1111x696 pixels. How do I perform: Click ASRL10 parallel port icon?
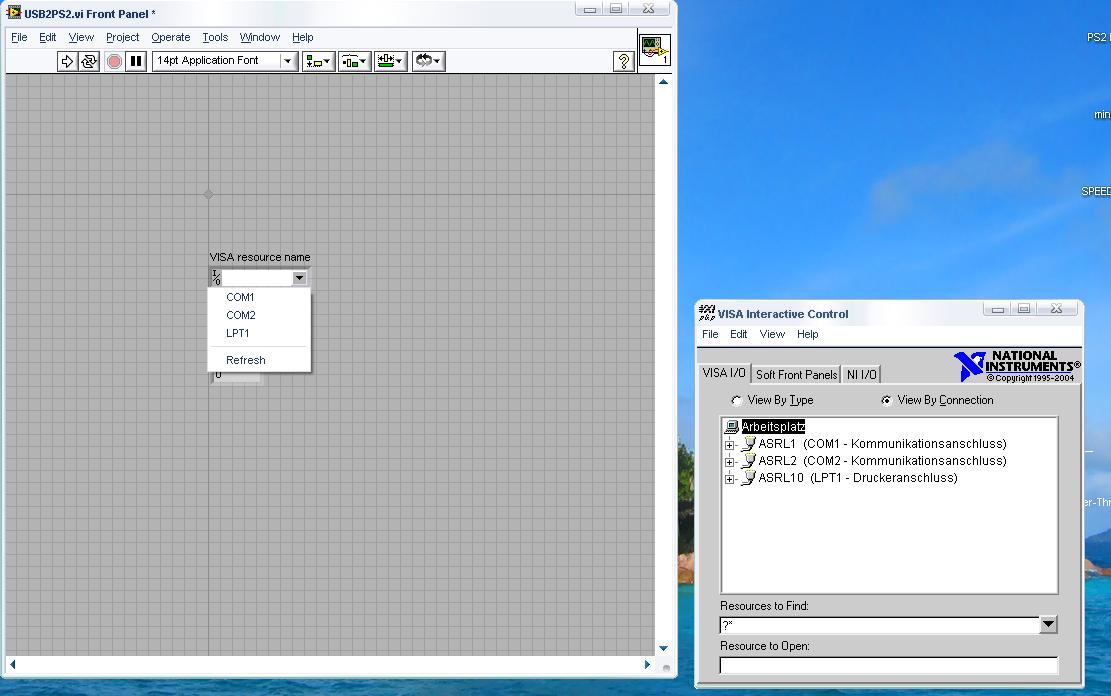pos(748,478)
